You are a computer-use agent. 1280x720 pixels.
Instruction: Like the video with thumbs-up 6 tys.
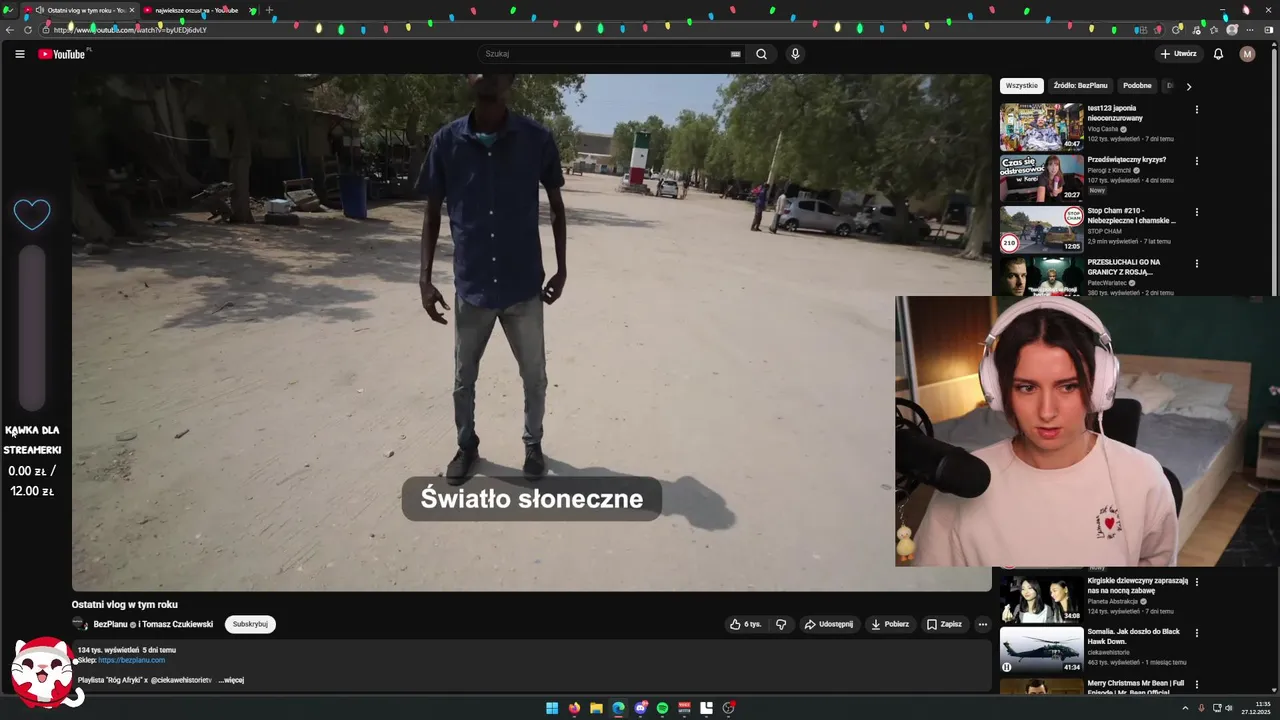point(745,624)
